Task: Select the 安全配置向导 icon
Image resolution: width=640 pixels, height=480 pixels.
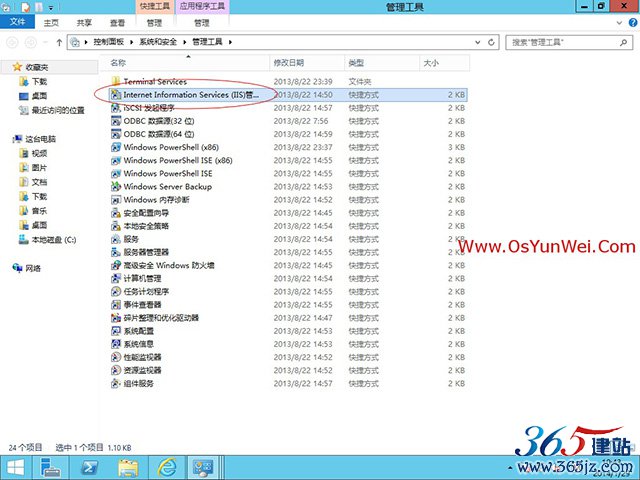Action: pyautogui.click(x=116, y=213)
